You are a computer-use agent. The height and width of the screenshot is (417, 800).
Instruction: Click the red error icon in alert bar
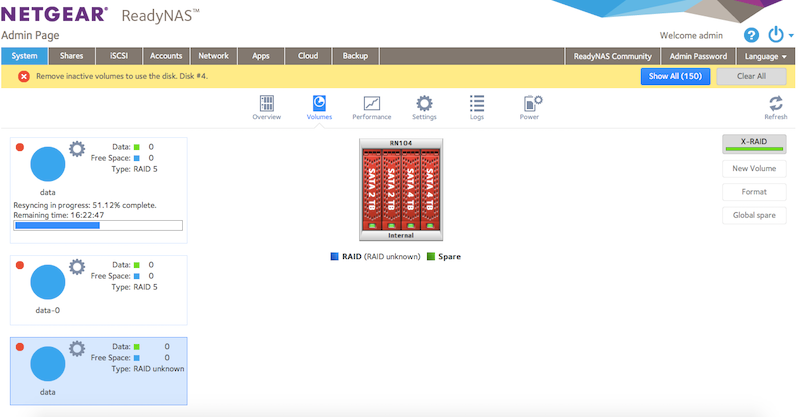point(23,77)
